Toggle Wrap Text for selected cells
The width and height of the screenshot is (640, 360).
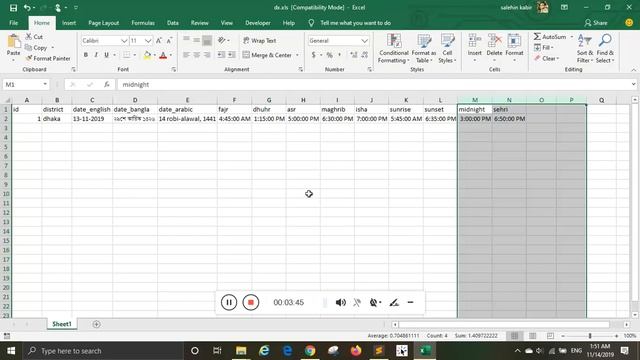click(x=260, y=40)
